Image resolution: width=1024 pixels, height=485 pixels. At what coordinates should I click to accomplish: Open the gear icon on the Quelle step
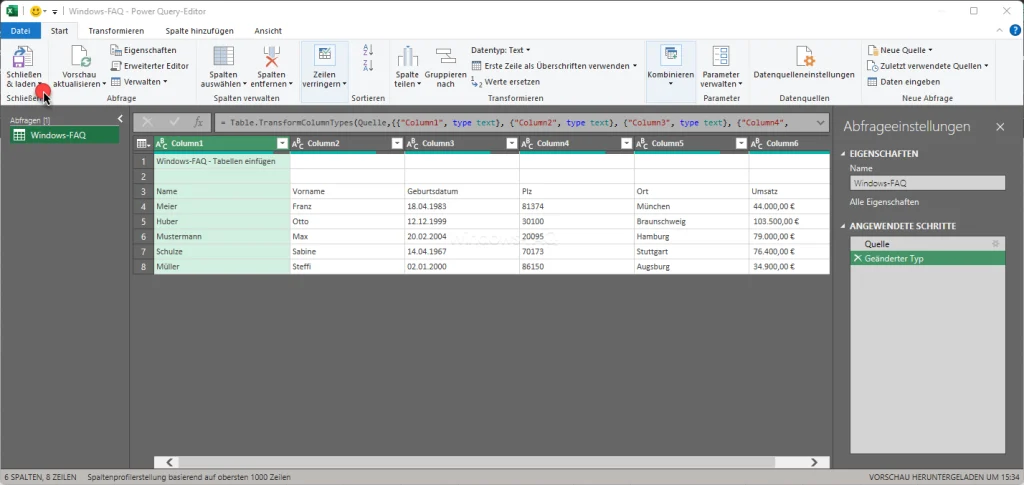coord(995,243)
